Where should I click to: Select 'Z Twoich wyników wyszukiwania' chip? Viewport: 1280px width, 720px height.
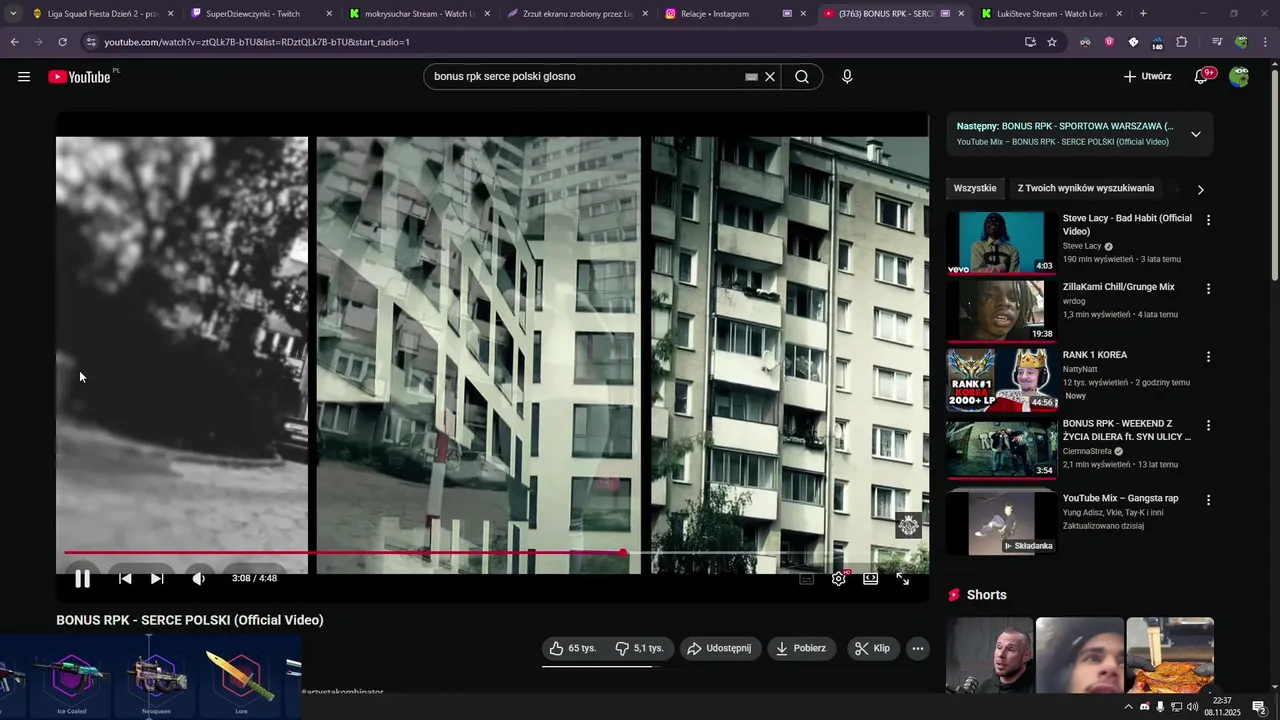(1085, 188)
